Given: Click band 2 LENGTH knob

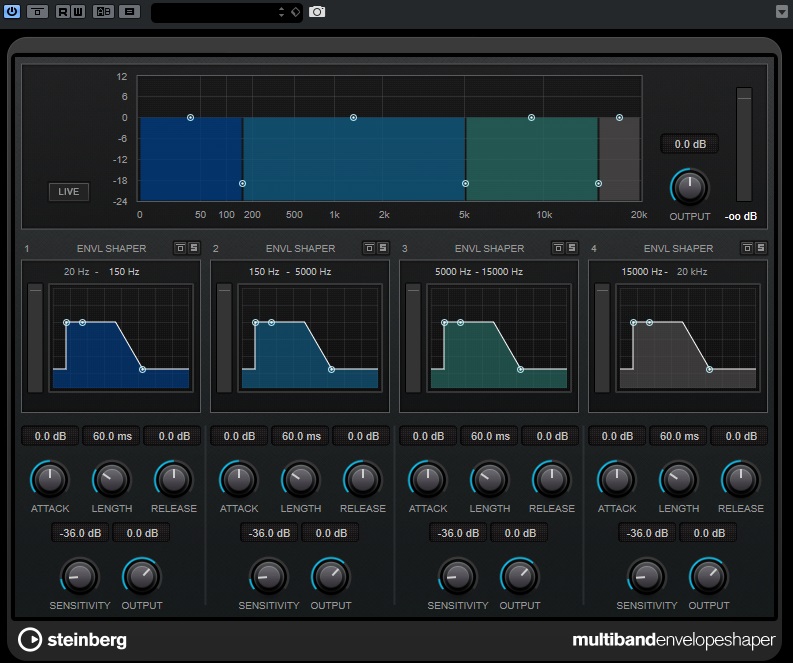Looking at the screenshot, I should (x=301, y=479).
